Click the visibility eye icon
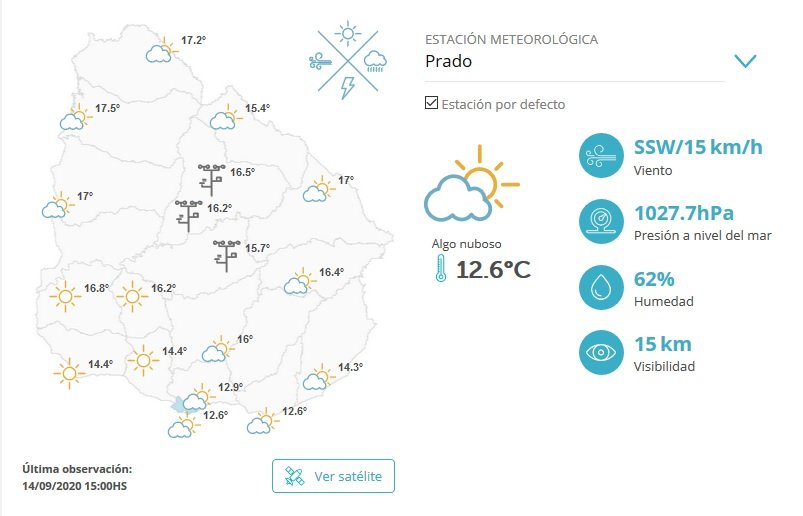This screenshot has height=516, width=803. (601, 352)
